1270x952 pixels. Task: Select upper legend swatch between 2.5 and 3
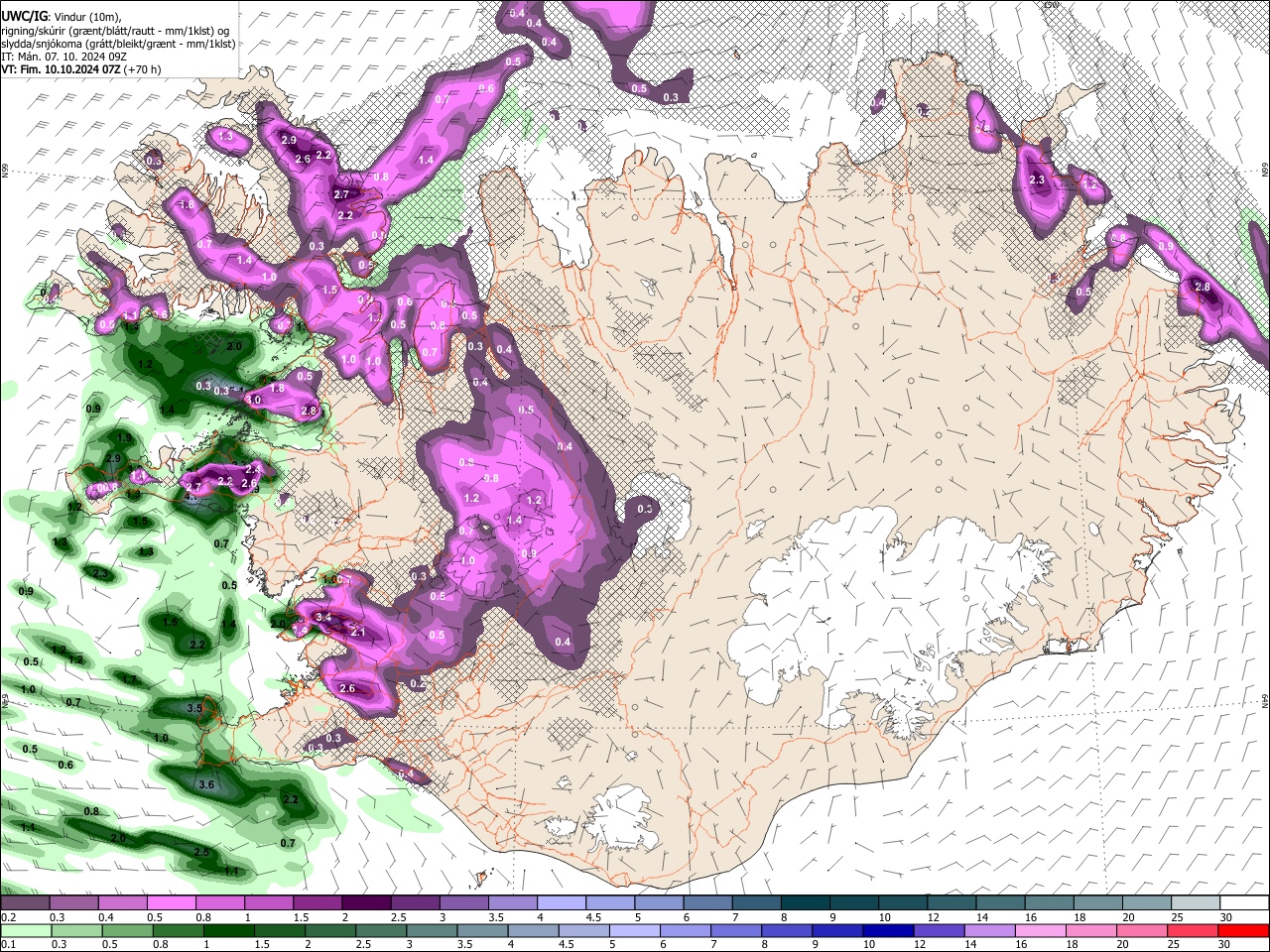click(414, 903)
